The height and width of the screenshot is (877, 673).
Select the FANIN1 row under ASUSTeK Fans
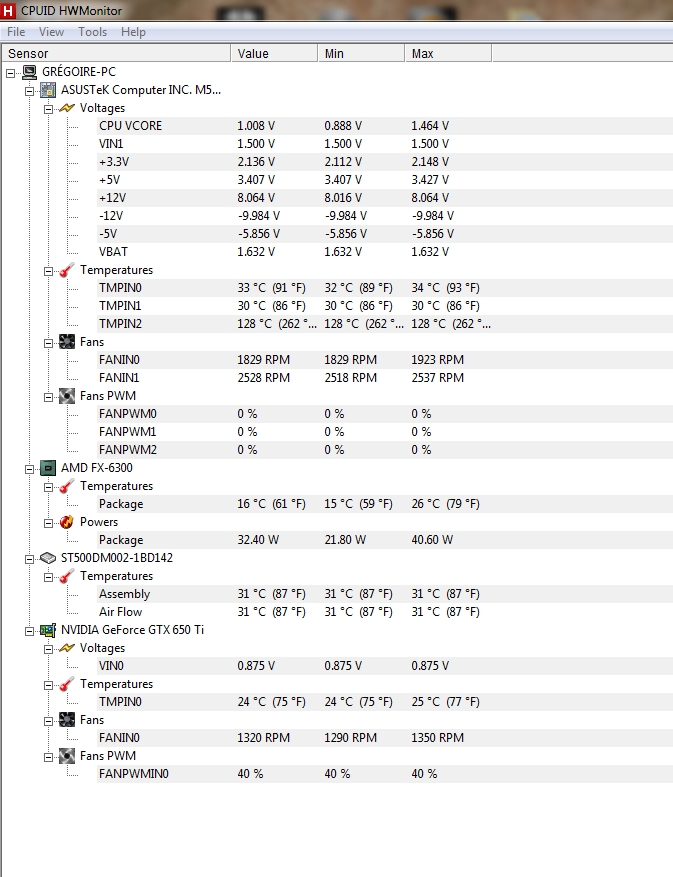(x=385, y=378)
